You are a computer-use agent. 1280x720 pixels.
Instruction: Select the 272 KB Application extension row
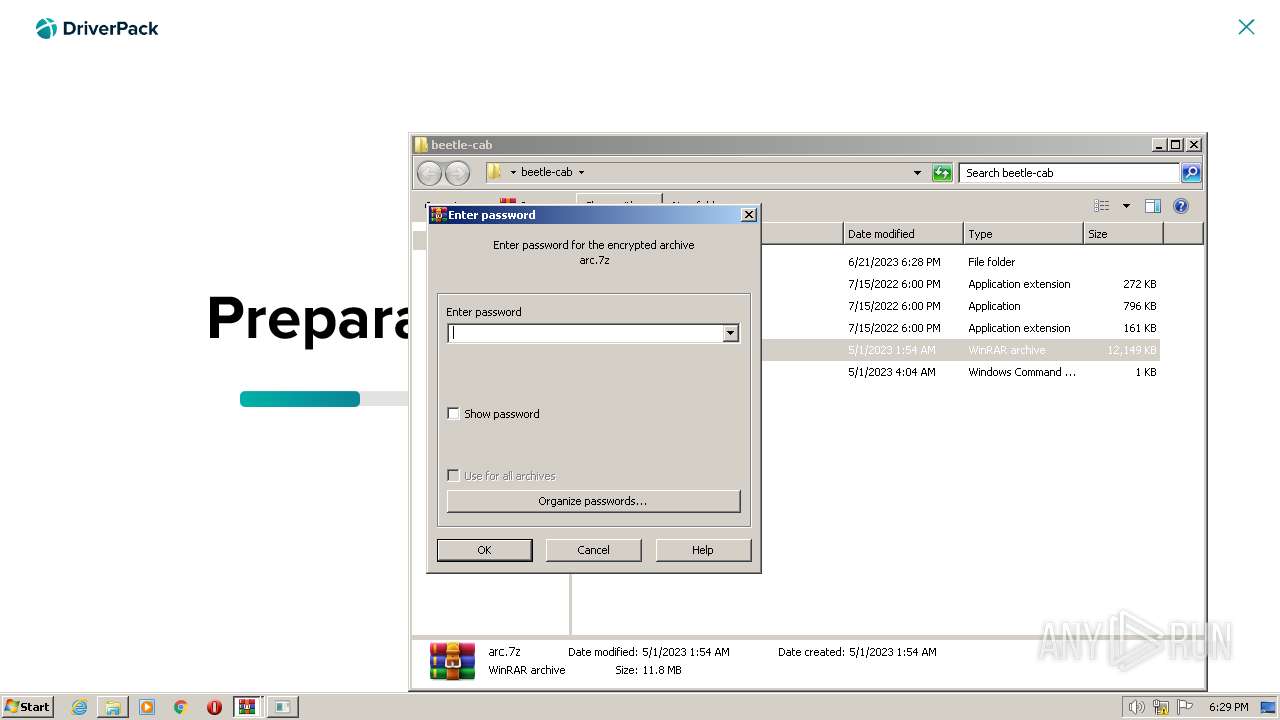click(960, 284)
